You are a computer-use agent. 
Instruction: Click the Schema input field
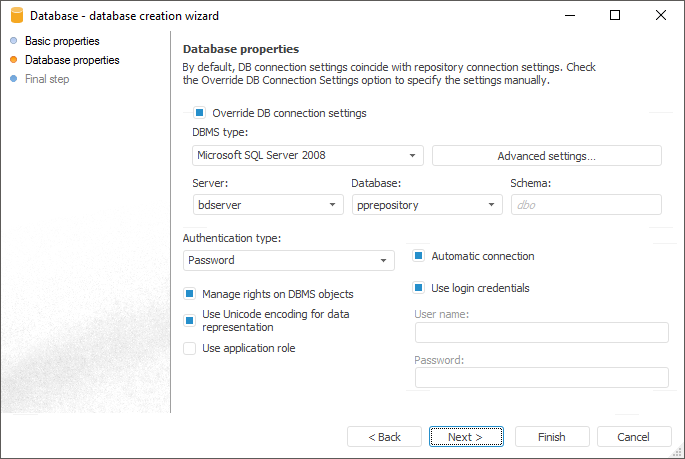[586, 205]
